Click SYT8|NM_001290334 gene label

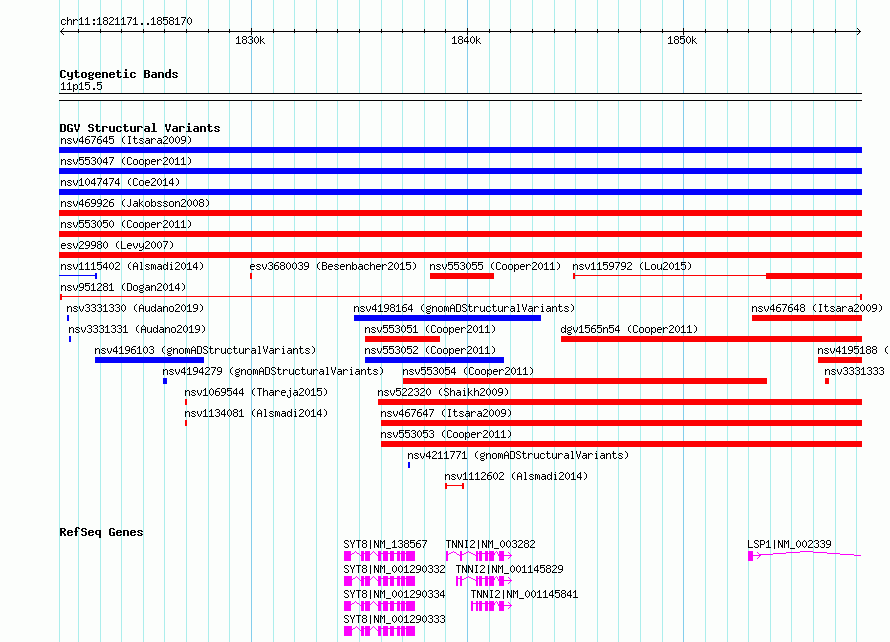pyautogui.click(x=394, y=594)
